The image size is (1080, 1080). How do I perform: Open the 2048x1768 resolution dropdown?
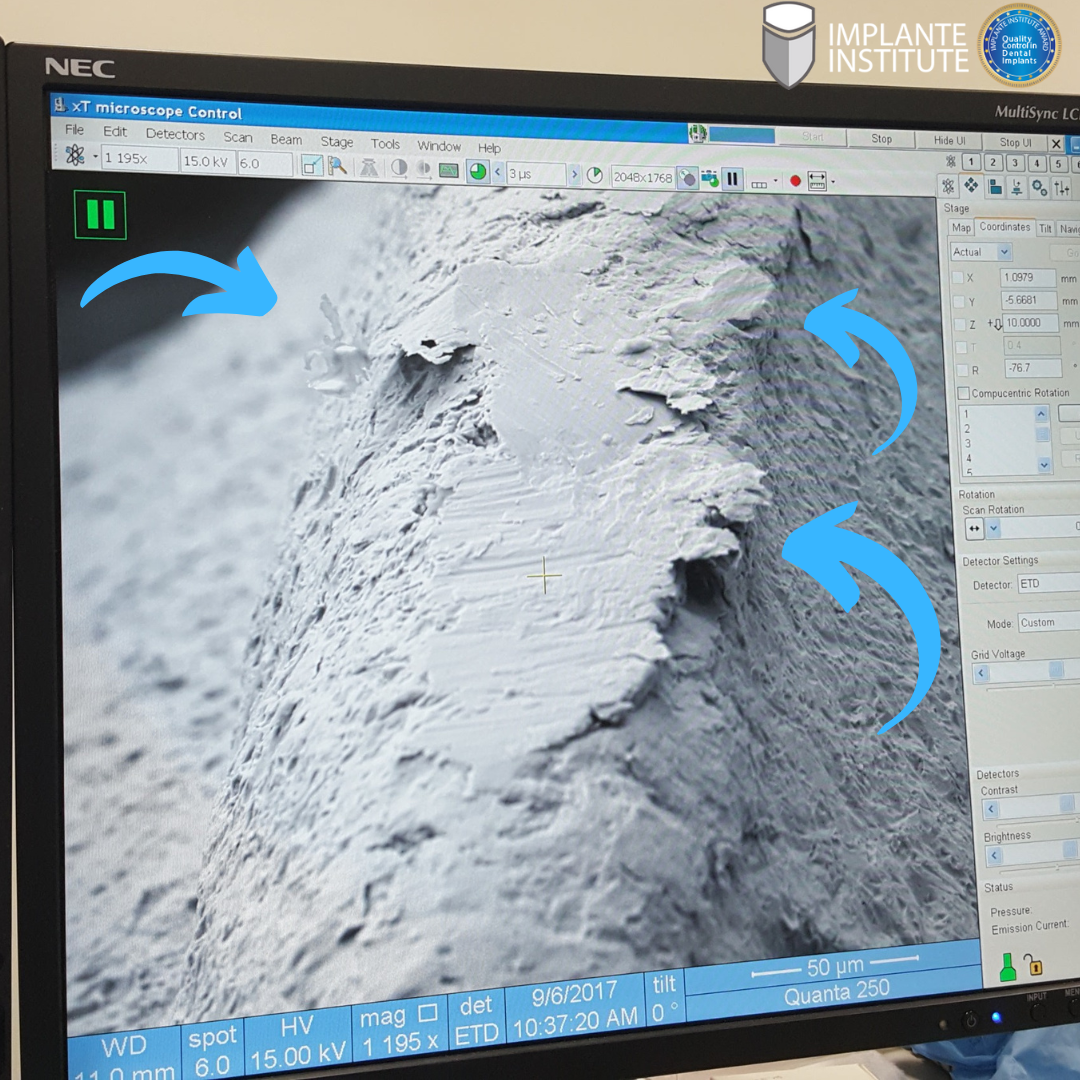point(642,177)
